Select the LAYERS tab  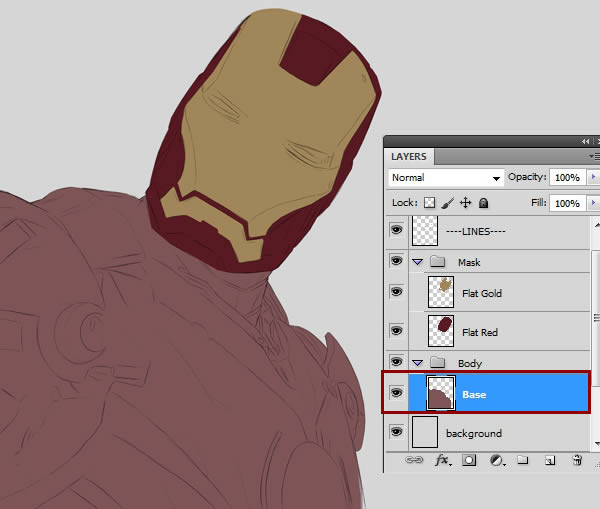tap(409, 157)
